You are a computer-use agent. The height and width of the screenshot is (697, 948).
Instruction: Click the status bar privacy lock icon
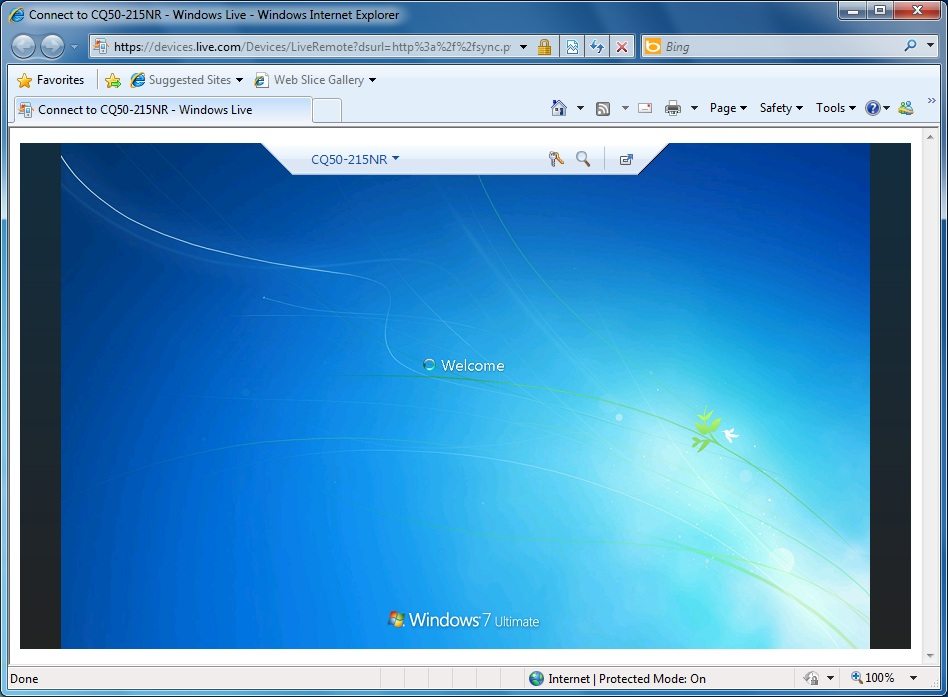pos(811,678)
